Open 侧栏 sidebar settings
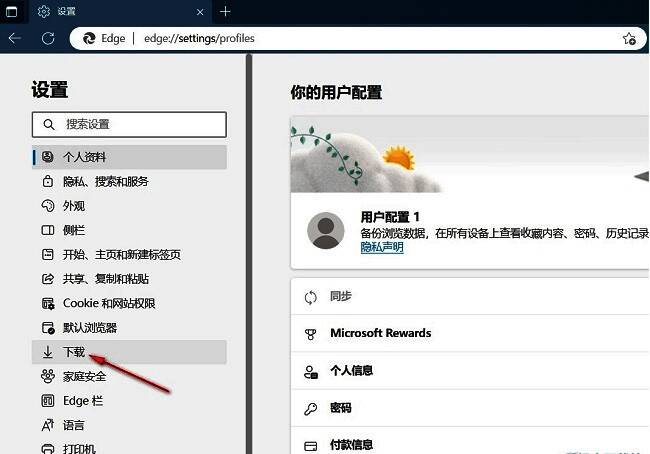The image size is (650, 454). click(x=74, y=230)
